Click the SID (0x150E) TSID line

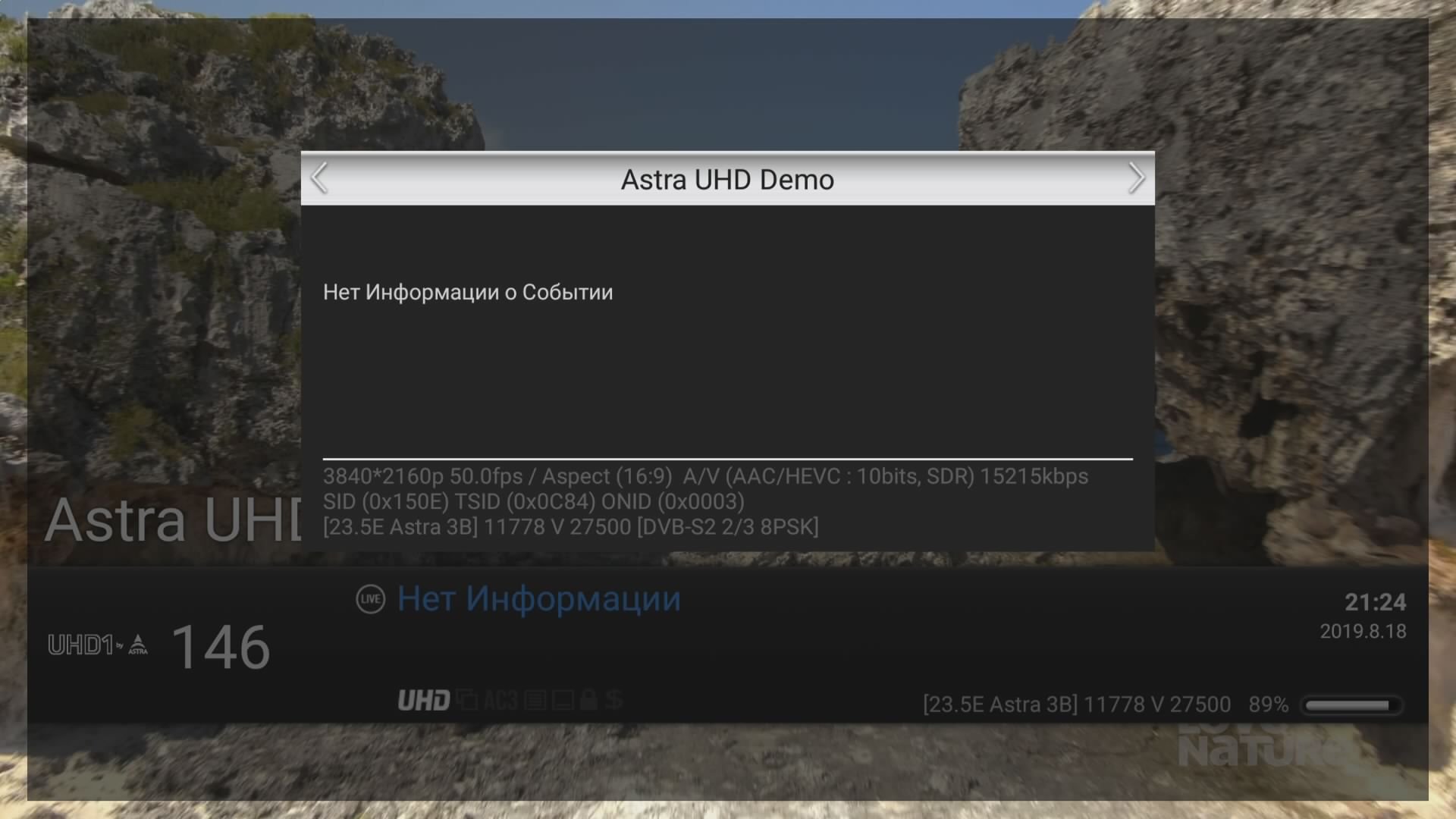534,501
